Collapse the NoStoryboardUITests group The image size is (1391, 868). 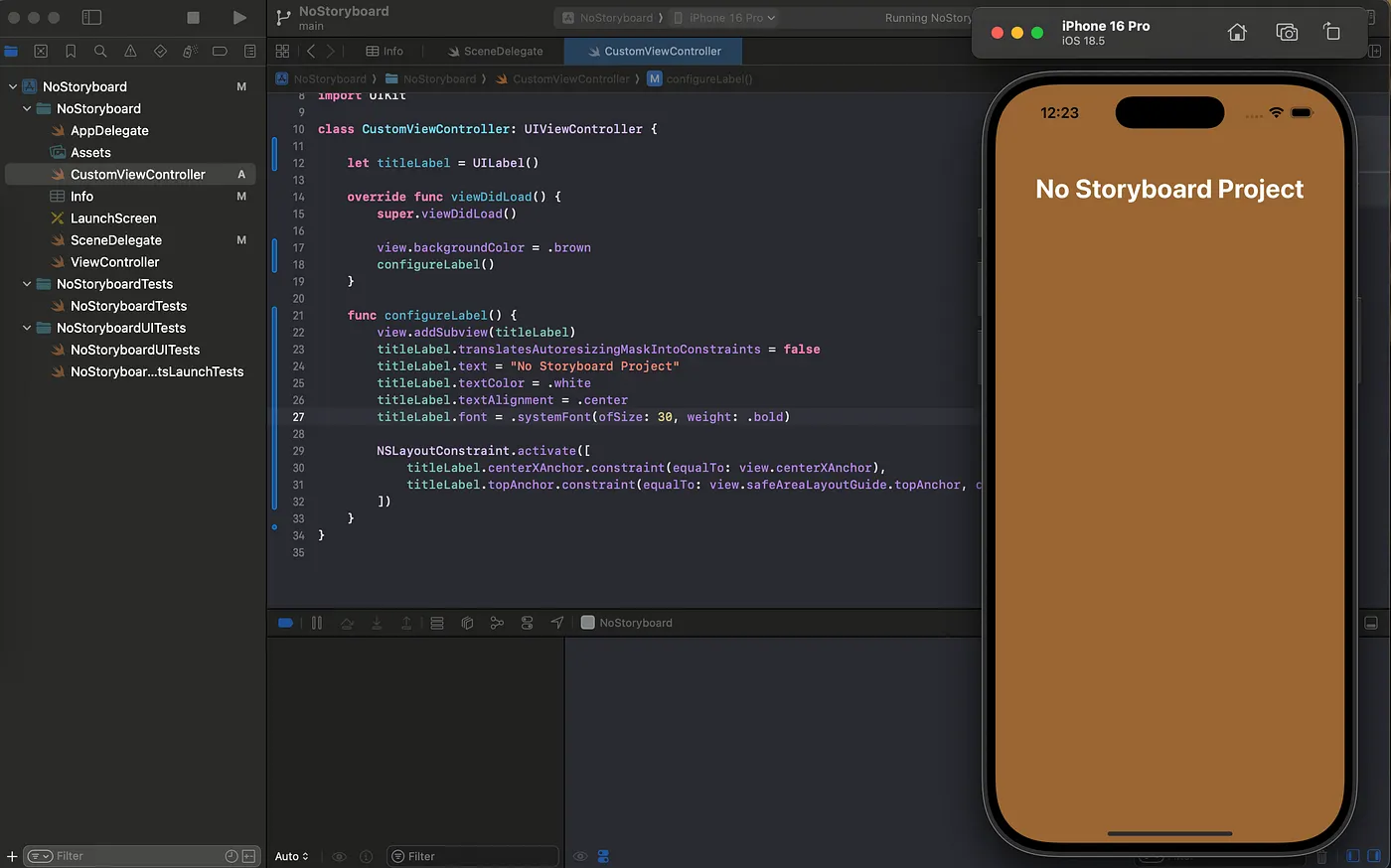(x=27, y=328)
